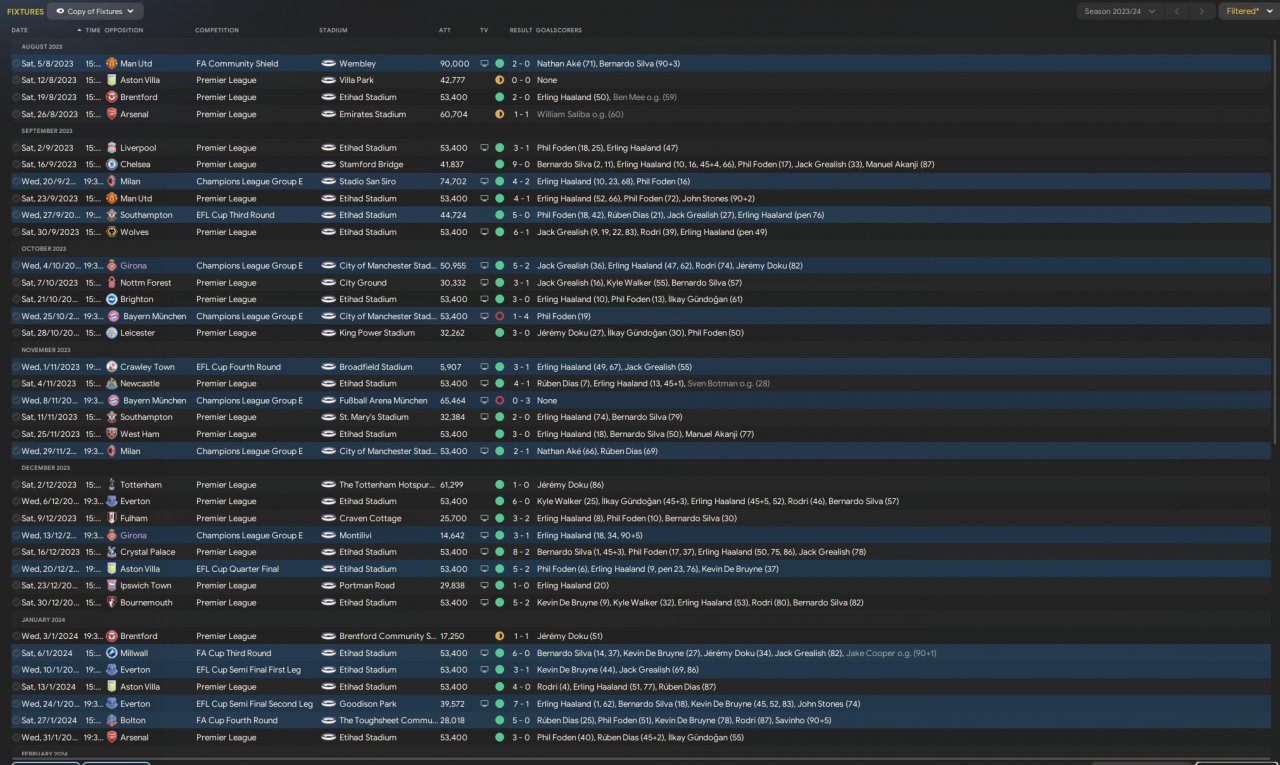
Task: Tick the selection circle for the Liverpool fixture
Action: point(16,148)
